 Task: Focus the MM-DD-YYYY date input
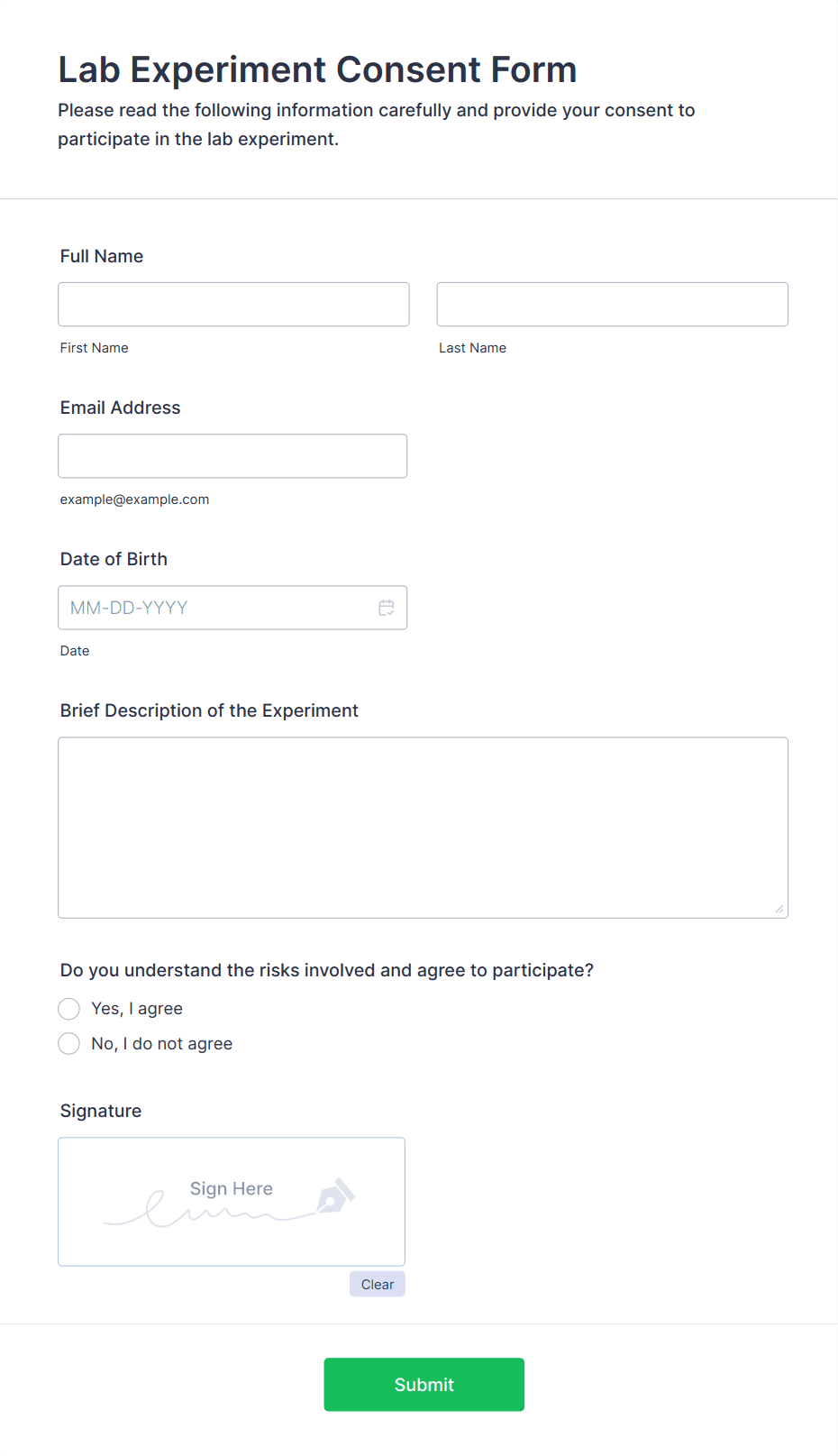tap(216, 608)
